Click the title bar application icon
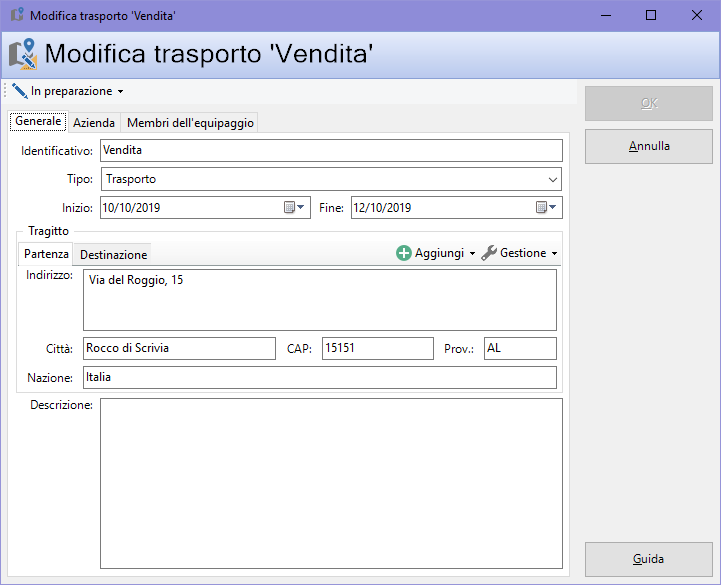721x585 pixels. point(17,15)
